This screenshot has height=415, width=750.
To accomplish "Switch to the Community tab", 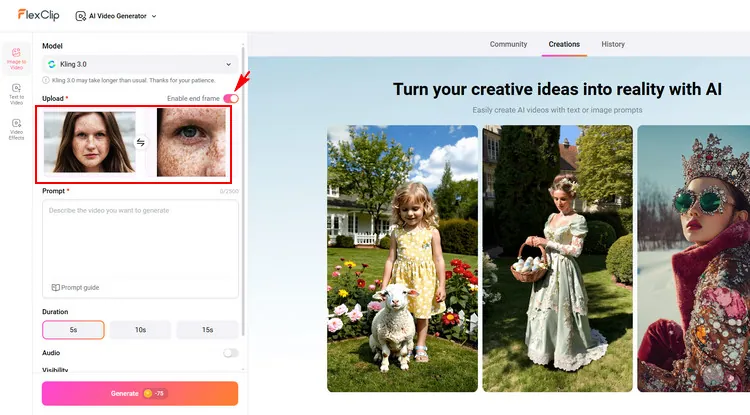I will [508, 44].
